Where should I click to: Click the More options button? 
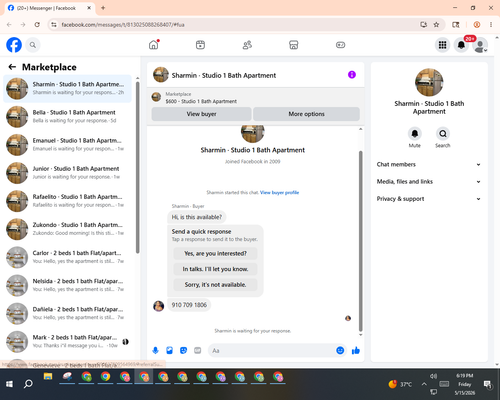tap(306, 114)
